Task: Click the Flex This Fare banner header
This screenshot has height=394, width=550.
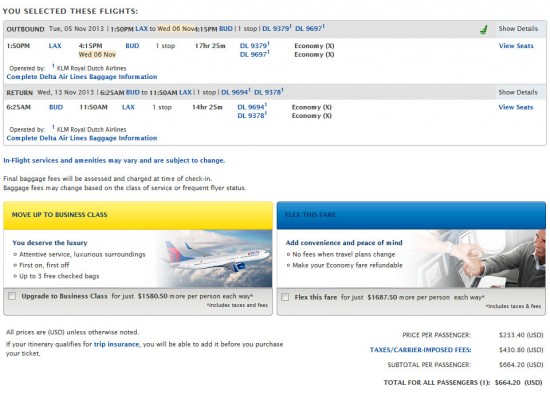Action: point(411,215)
